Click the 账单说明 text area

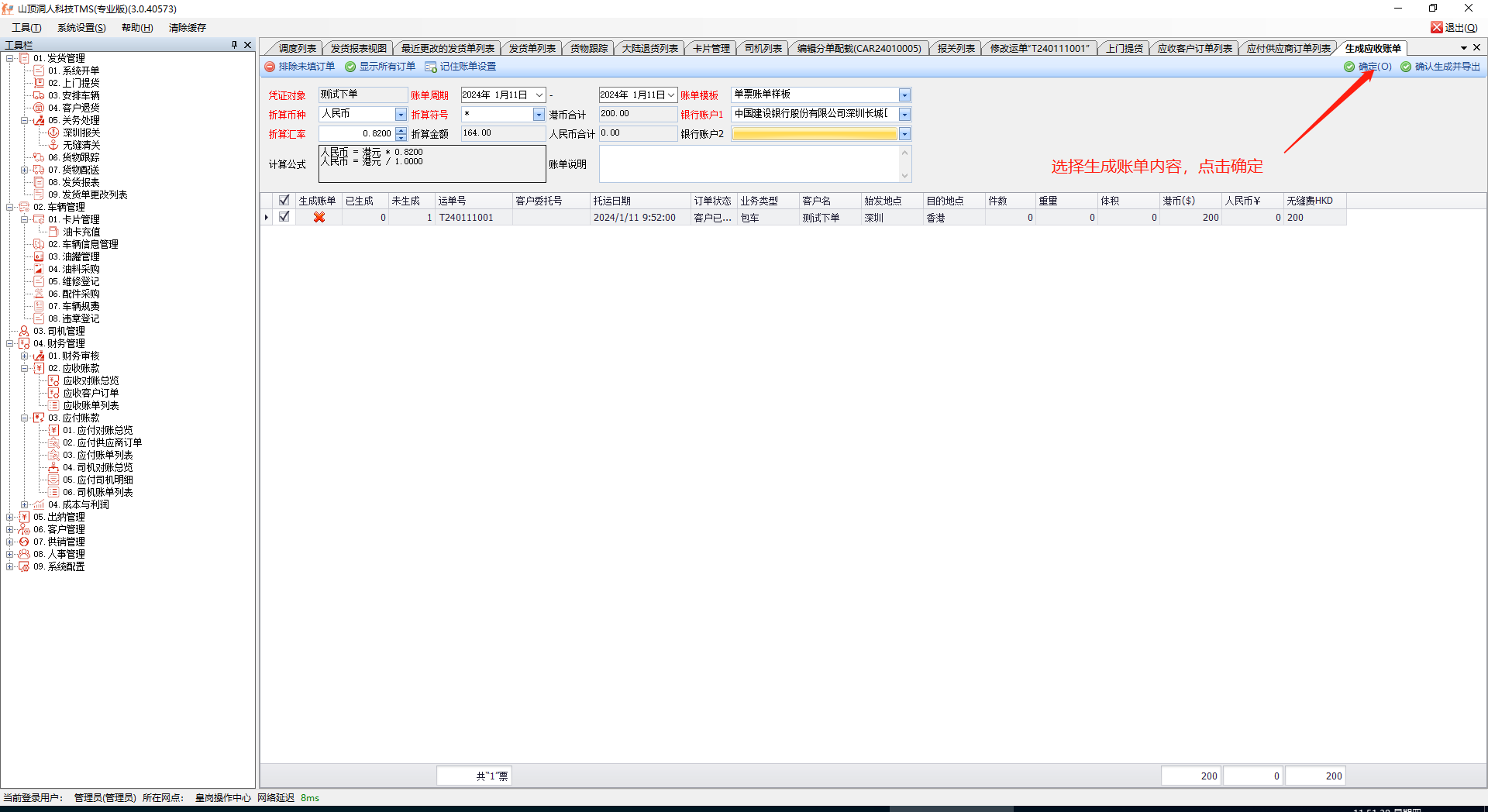pyautogui.click(x=749, y=163)
